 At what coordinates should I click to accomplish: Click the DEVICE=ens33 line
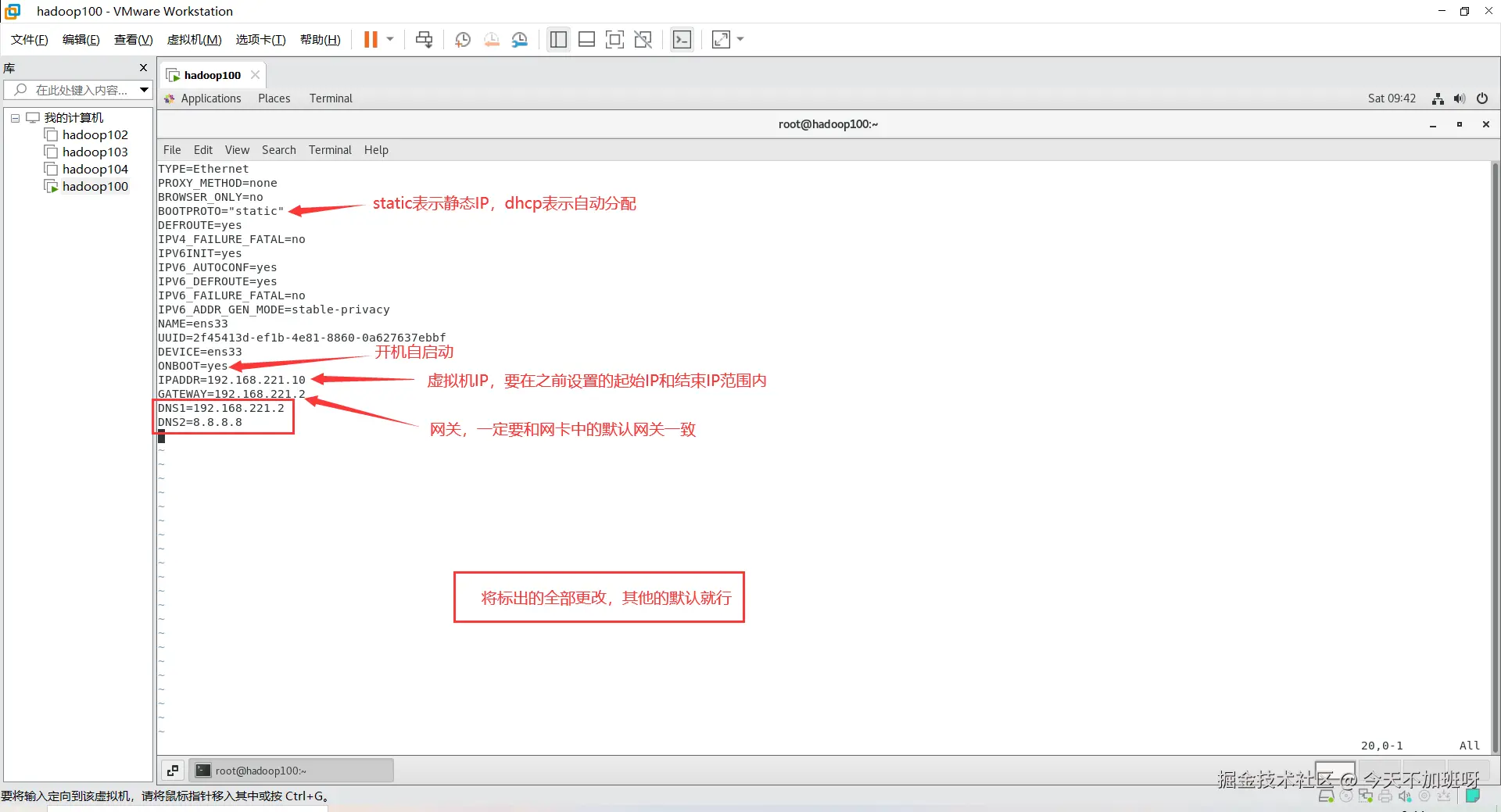[200, 352]
